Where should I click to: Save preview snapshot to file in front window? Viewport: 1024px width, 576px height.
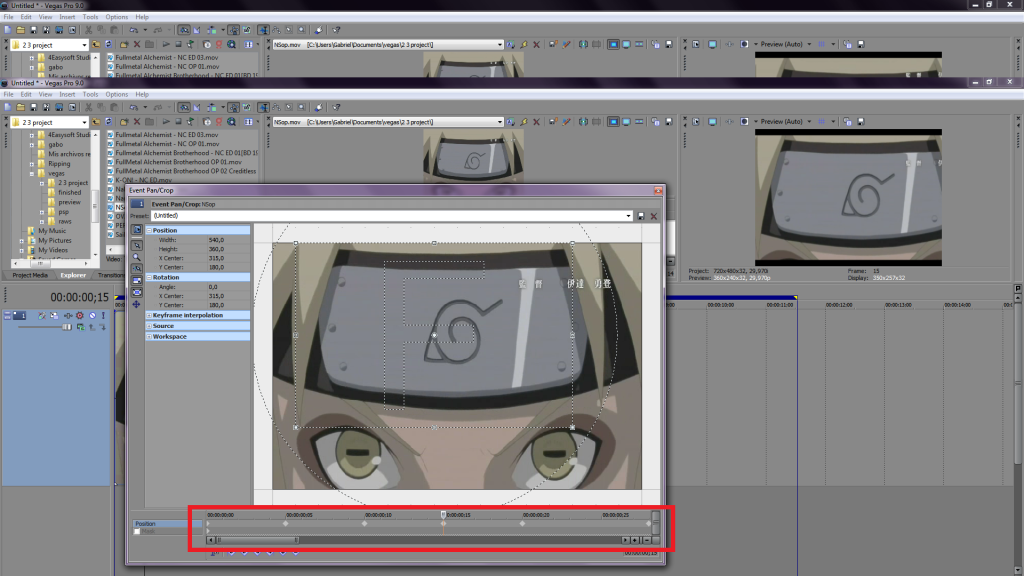(861, 121)
